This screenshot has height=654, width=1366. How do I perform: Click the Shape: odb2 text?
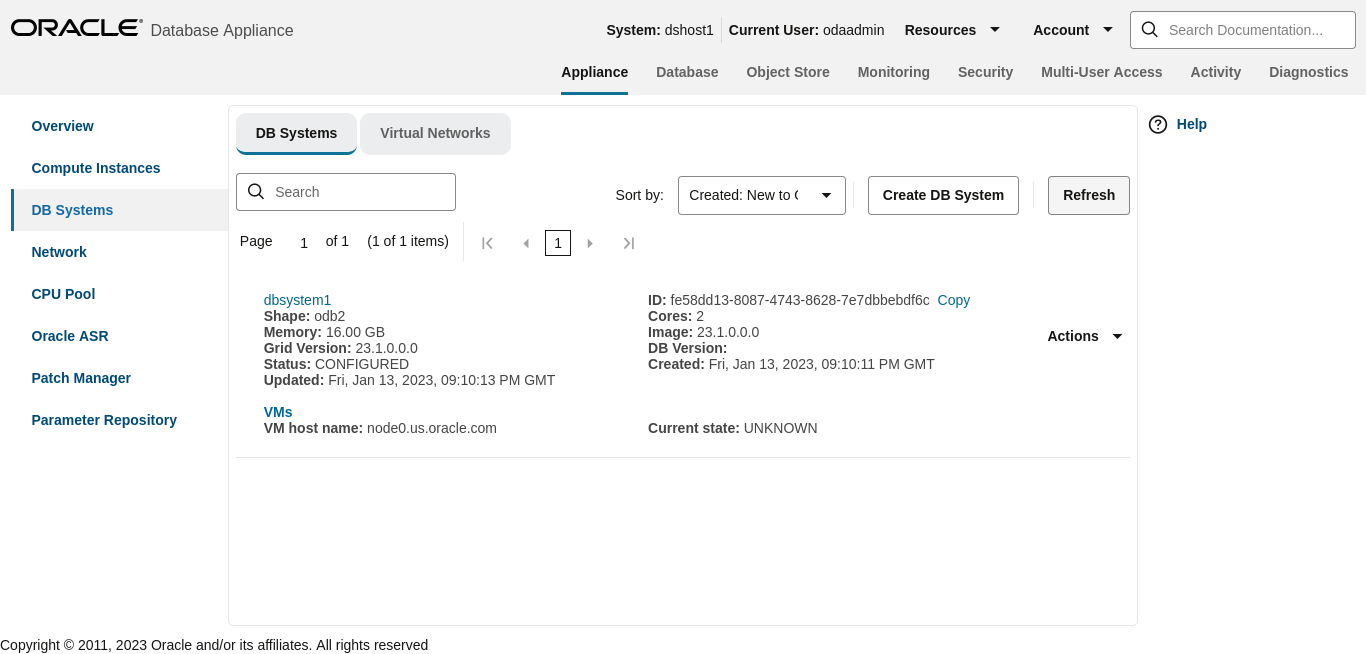point(304,316)
